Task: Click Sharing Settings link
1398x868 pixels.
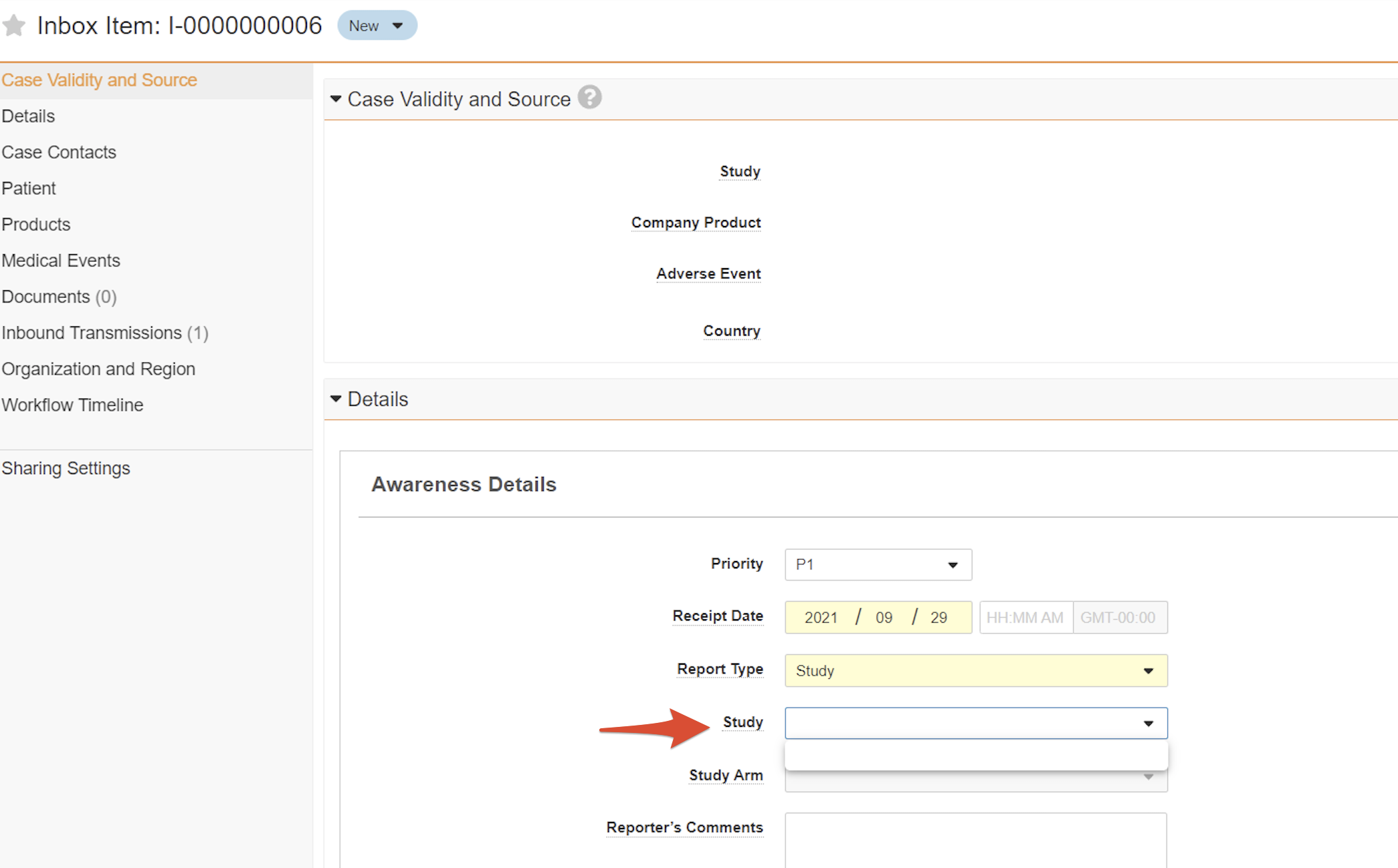Action: [66, 468]
